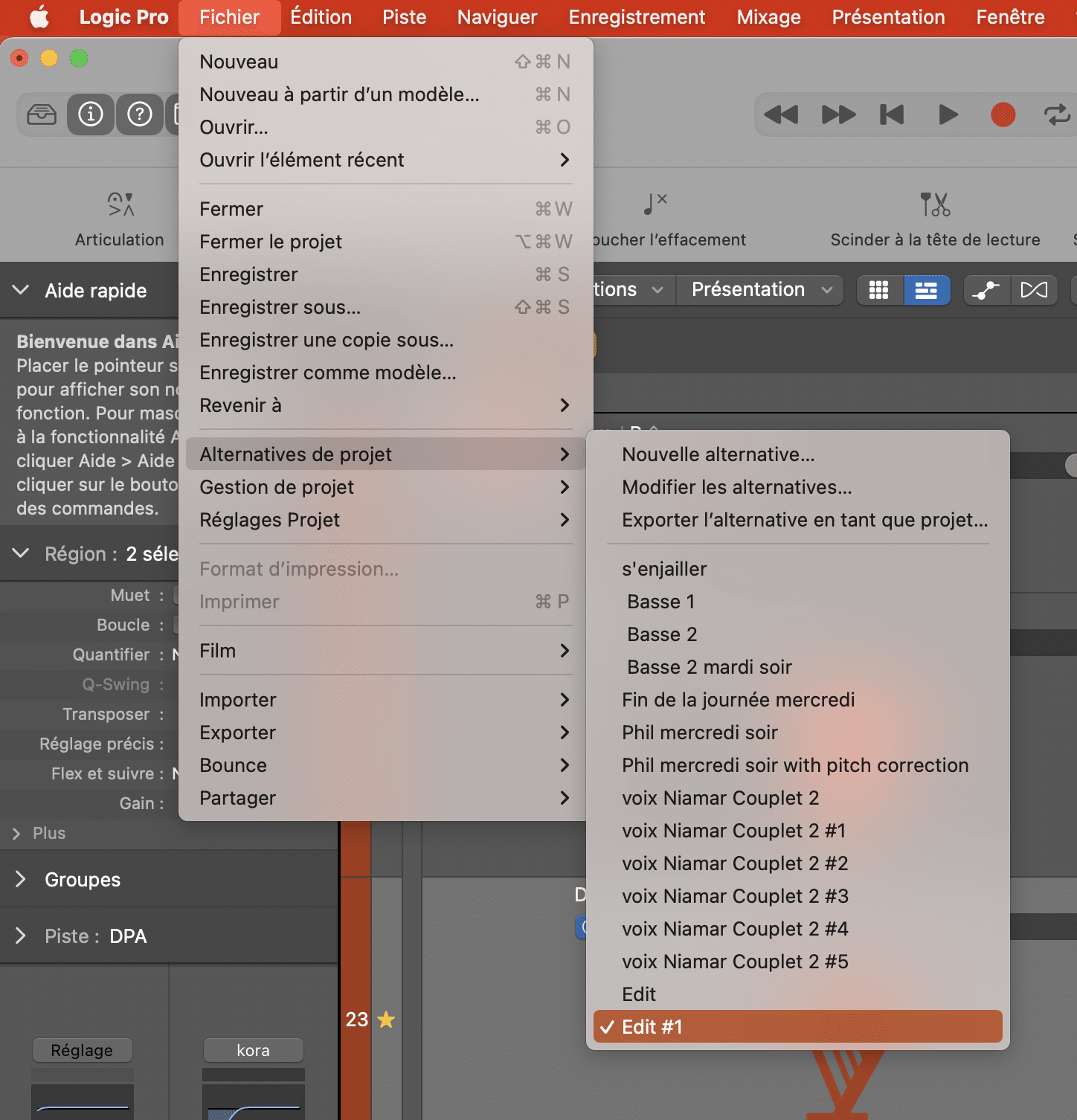Image resolution: width=1077 pixels, height=1120 pixels.
Task: Choose Enregistrer une copie sous…
Action: (385, 340)
